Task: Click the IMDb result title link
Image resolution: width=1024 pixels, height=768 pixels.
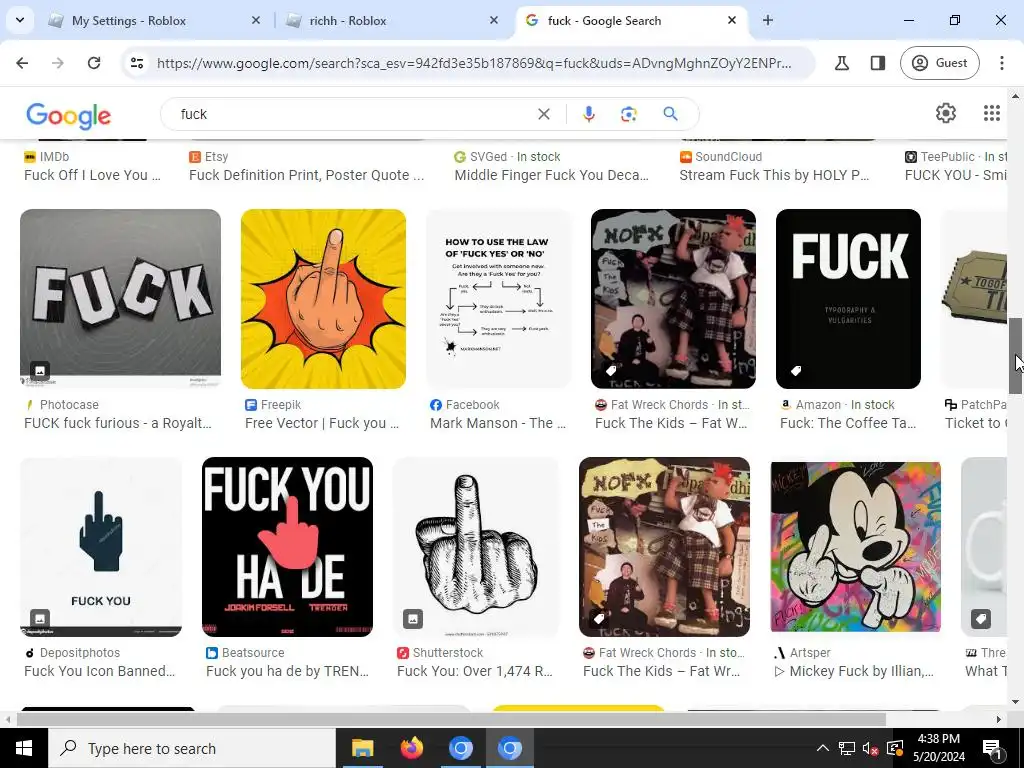Action: coord(92,175)
